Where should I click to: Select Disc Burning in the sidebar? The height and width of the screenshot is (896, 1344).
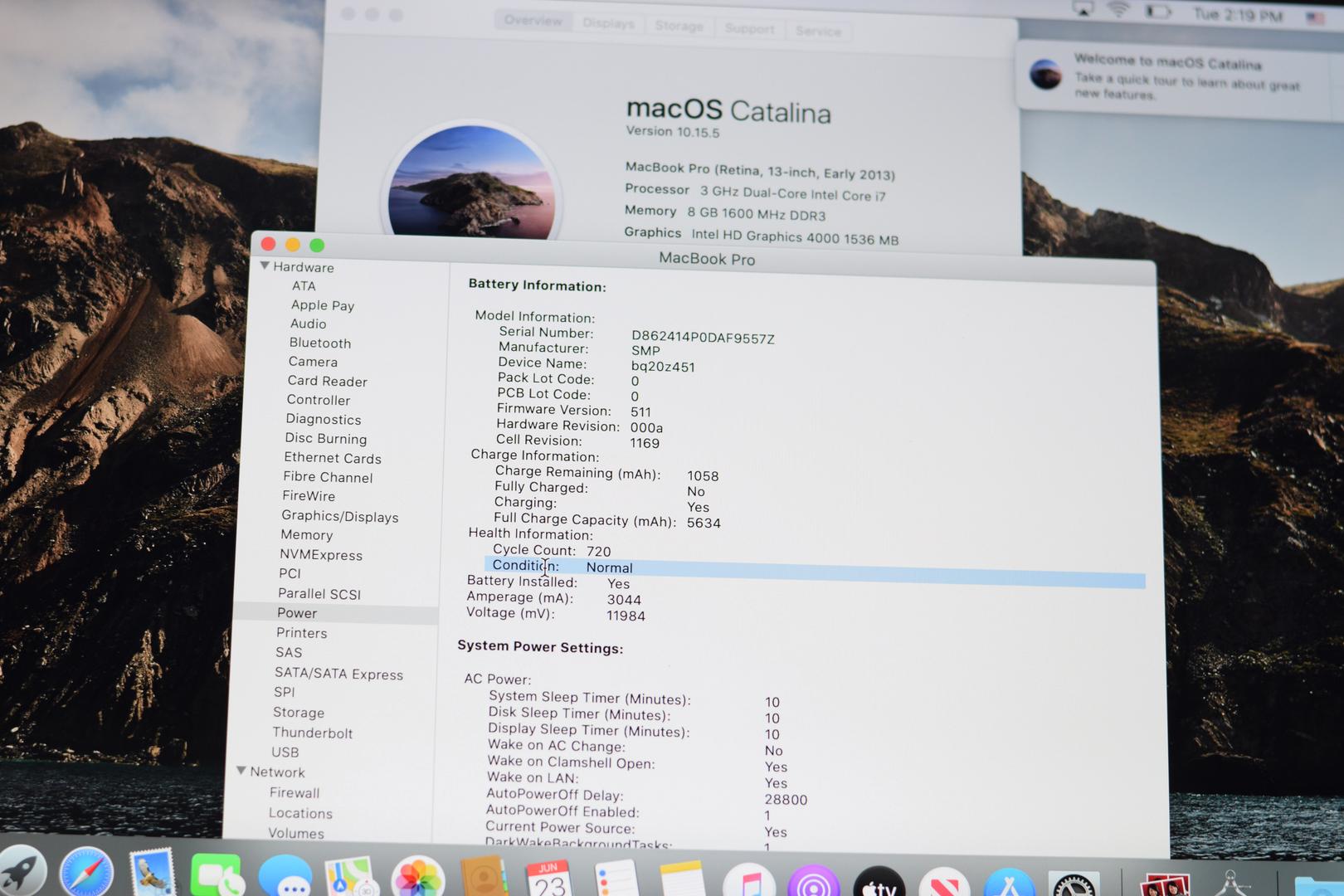(x=326, y=438)
